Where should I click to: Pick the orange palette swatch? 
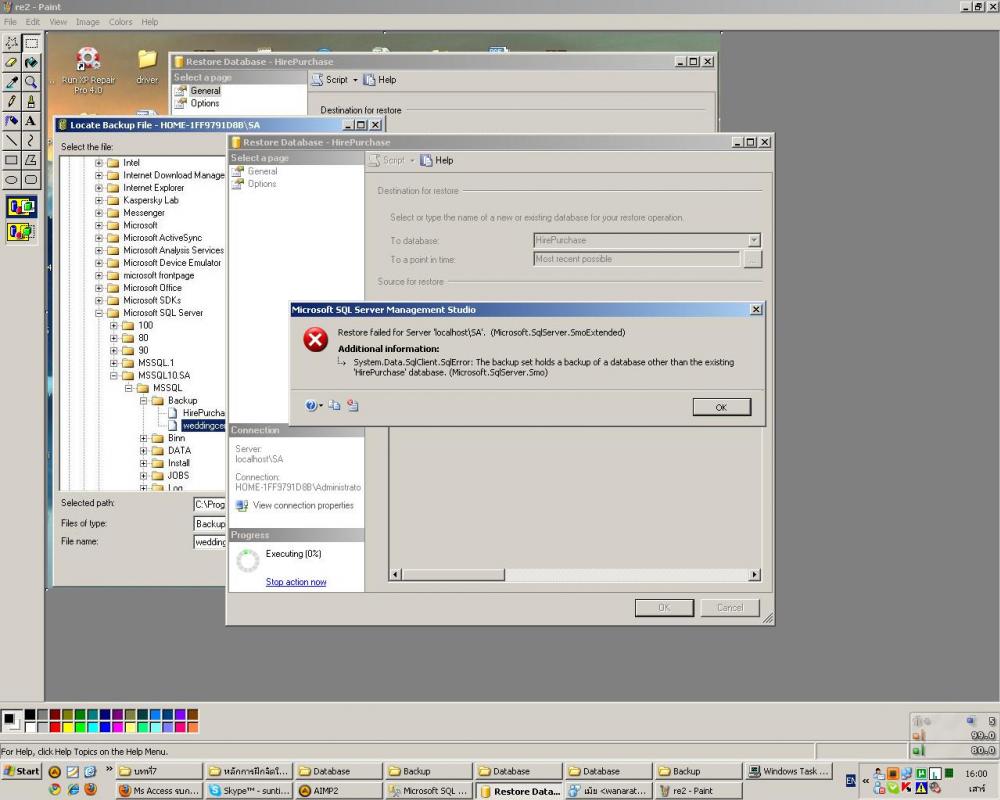pyautogui.click(x=193, y=727)
